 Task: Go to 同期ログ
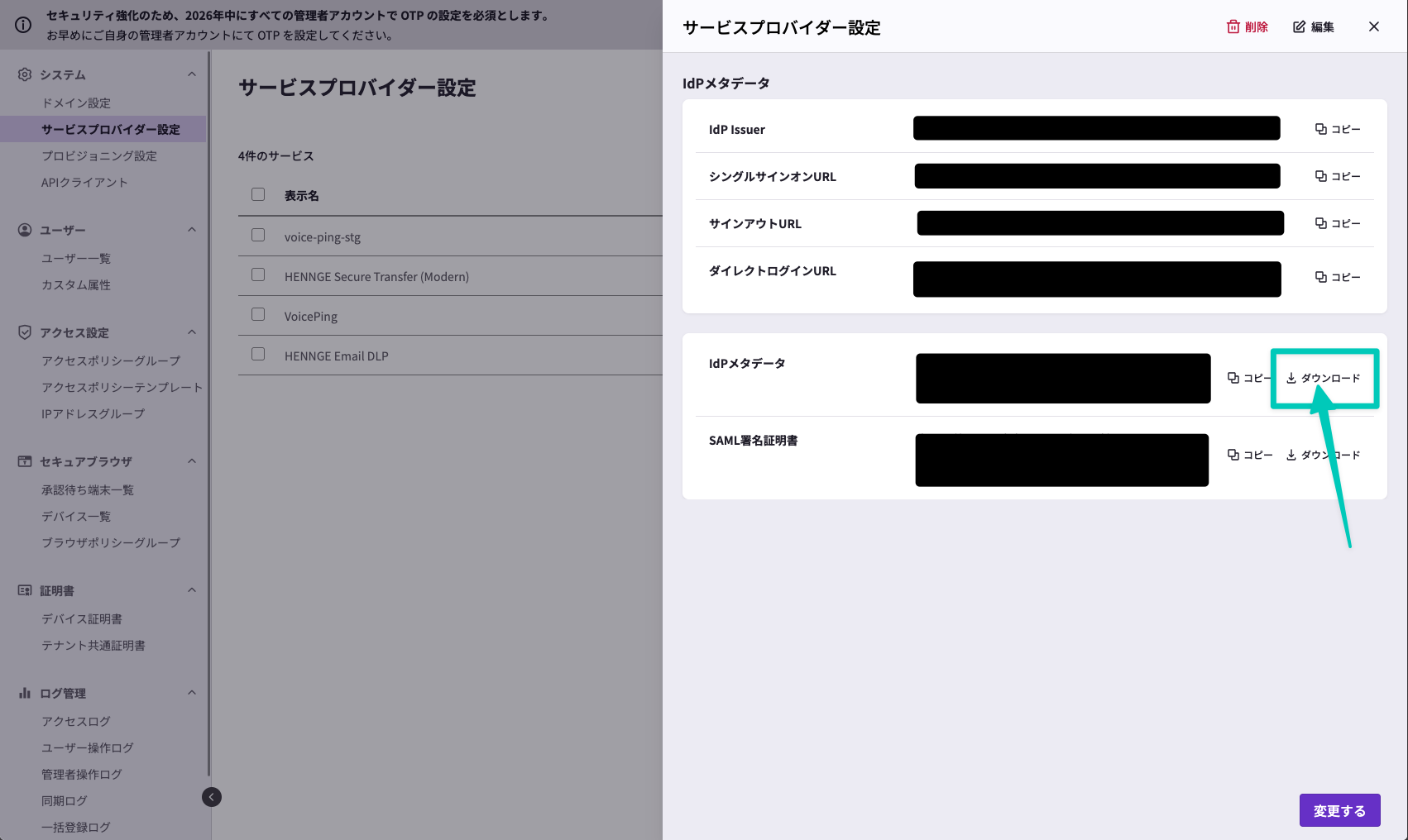tap(65, 801)
